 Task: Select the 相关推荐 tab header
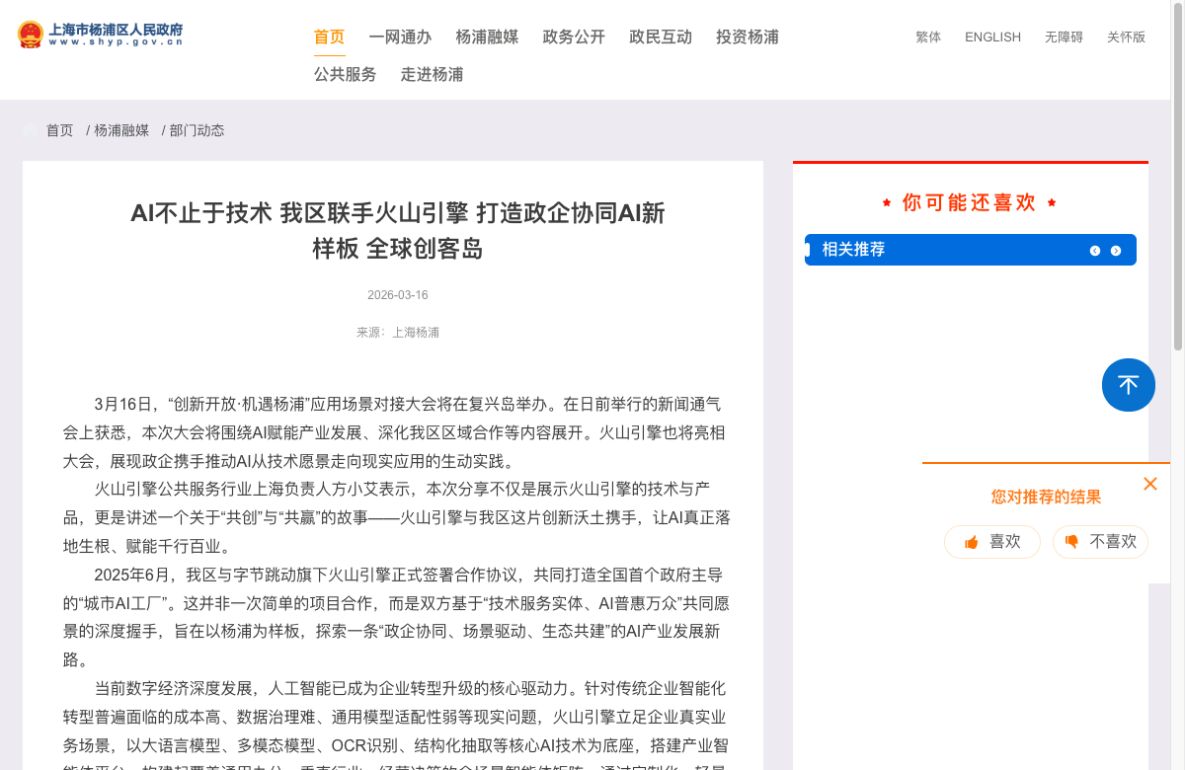[853, 249]
